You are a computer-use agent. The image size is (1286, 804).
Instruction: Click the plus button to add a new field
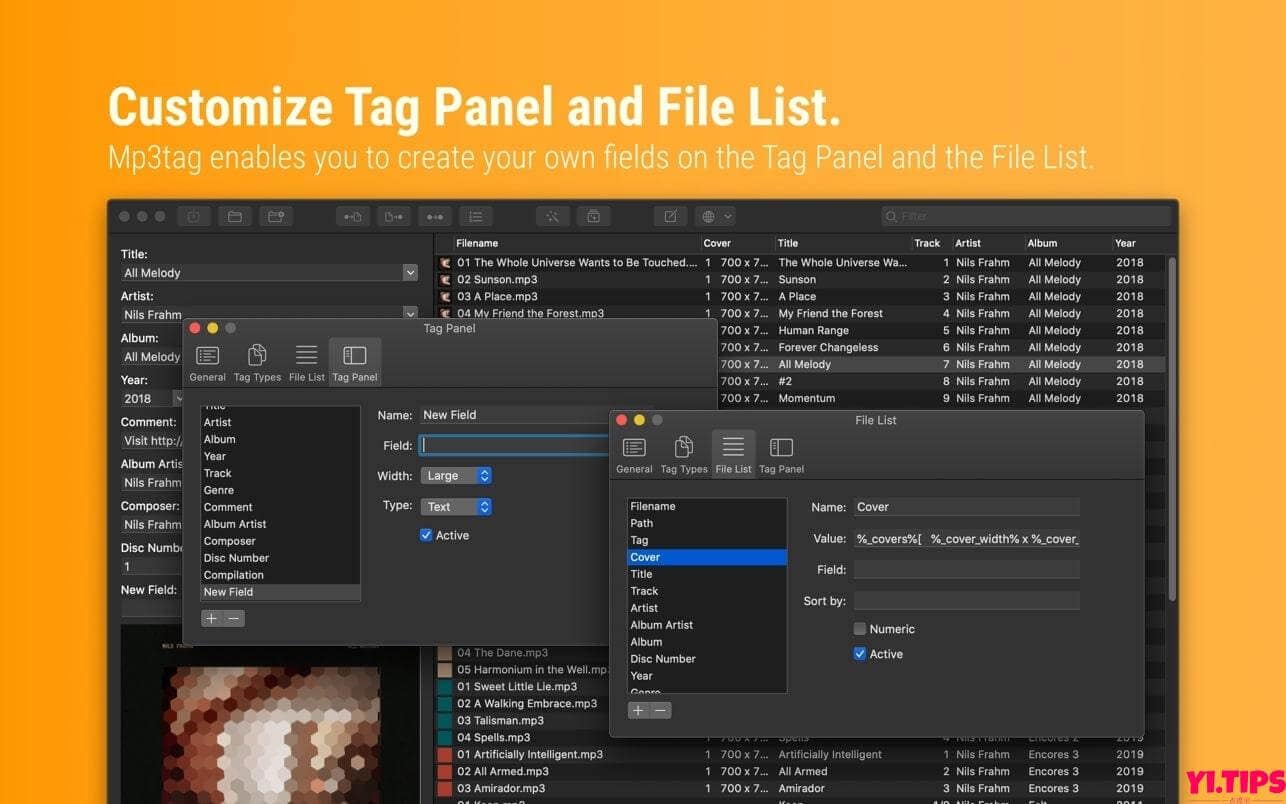click(213, 617)
